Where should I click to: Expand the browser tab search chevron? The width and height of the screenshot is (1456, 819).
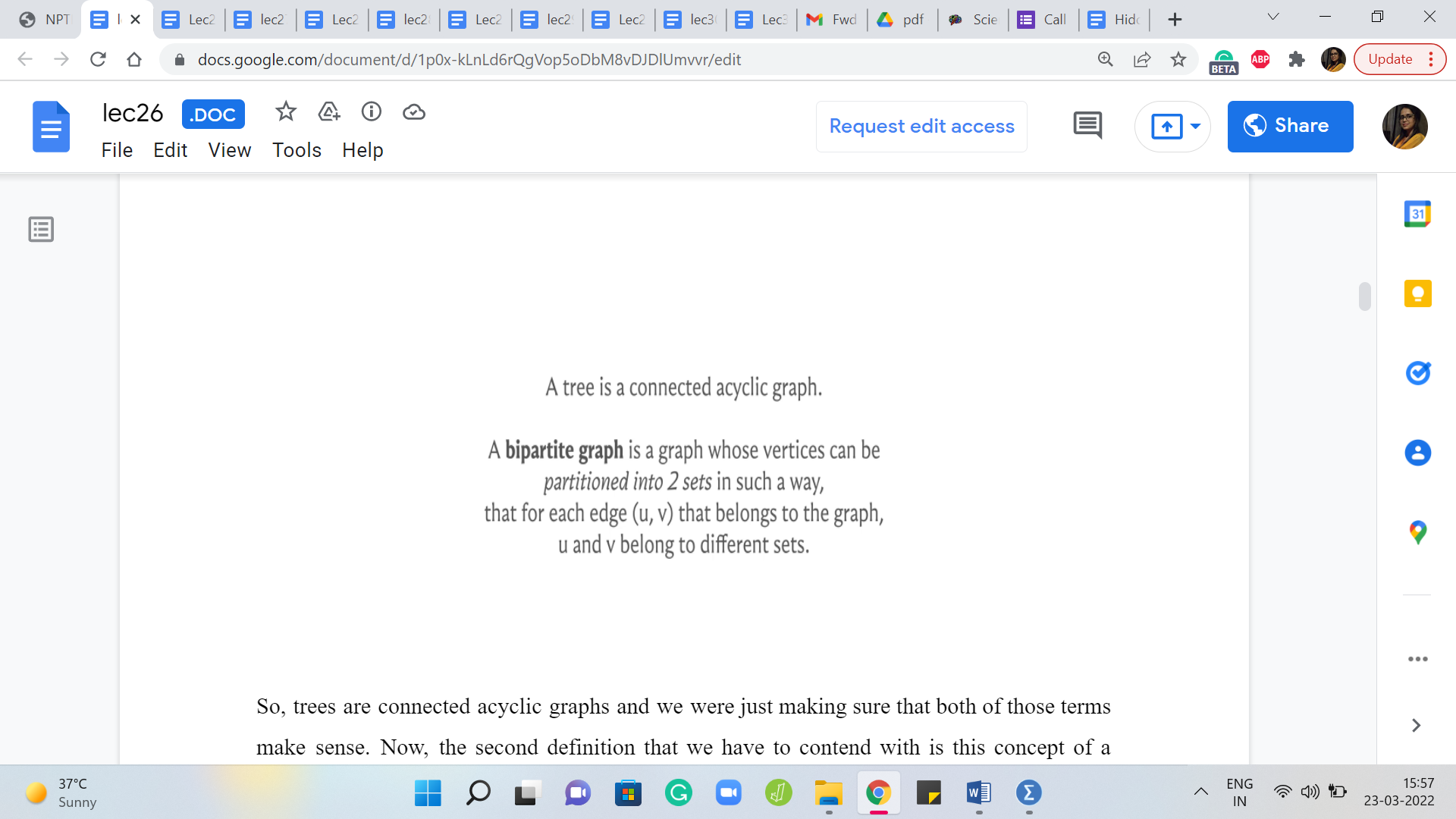pos(1273,17)
